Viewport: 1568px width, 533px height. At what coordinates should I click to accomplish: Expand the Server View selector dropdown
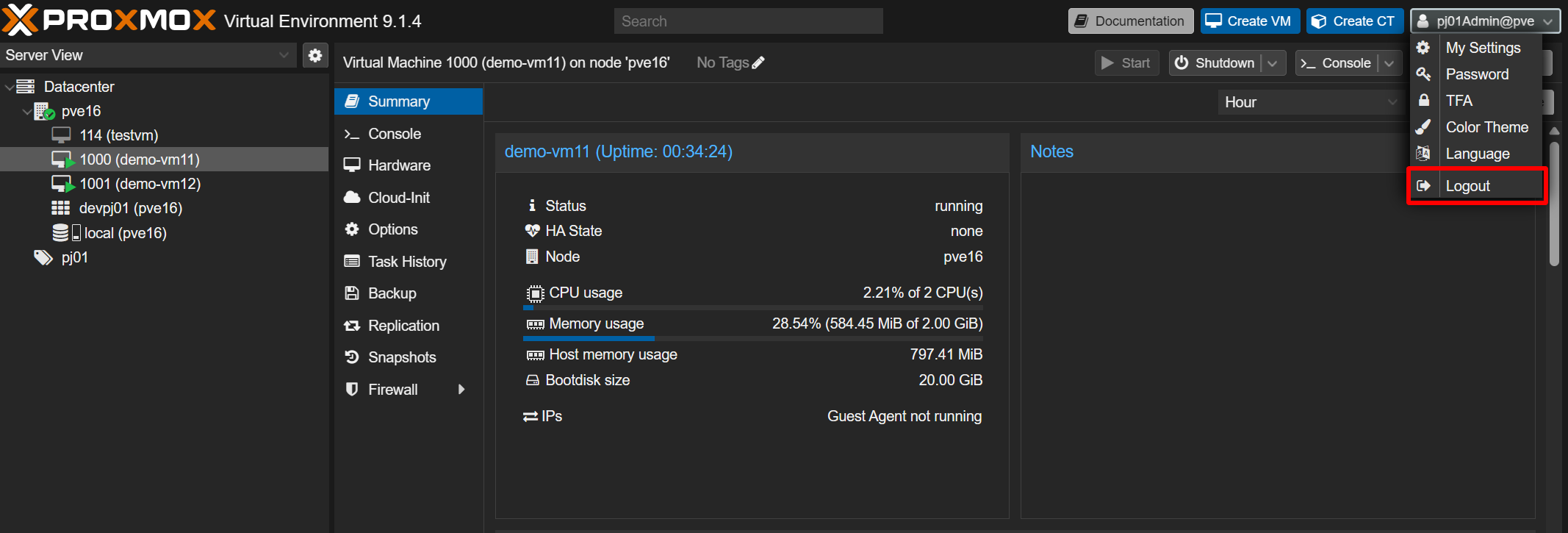pyautogui.click(x=284, y=55)
